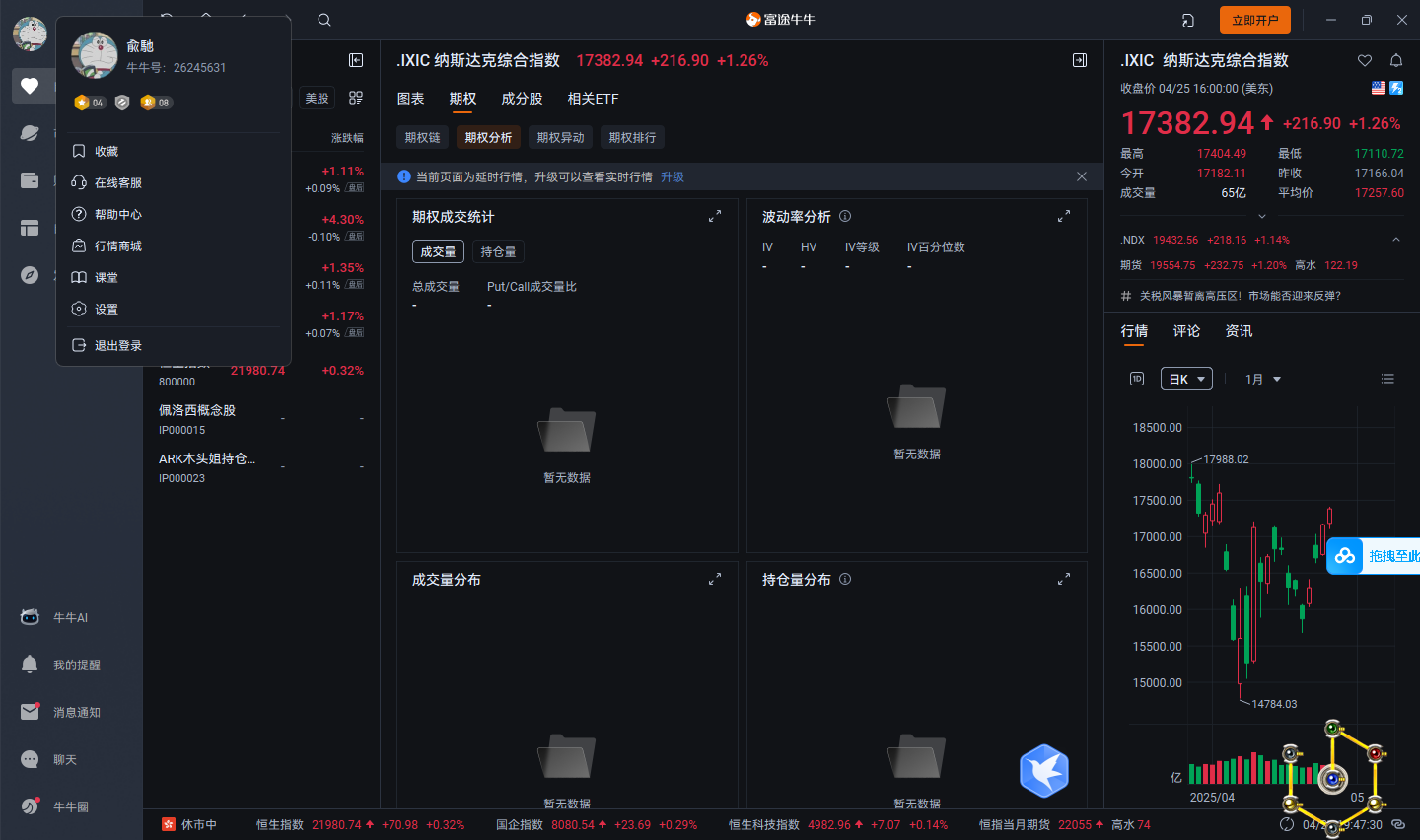Click the 拖拽至此 cloud widget

pos(1374,556)
